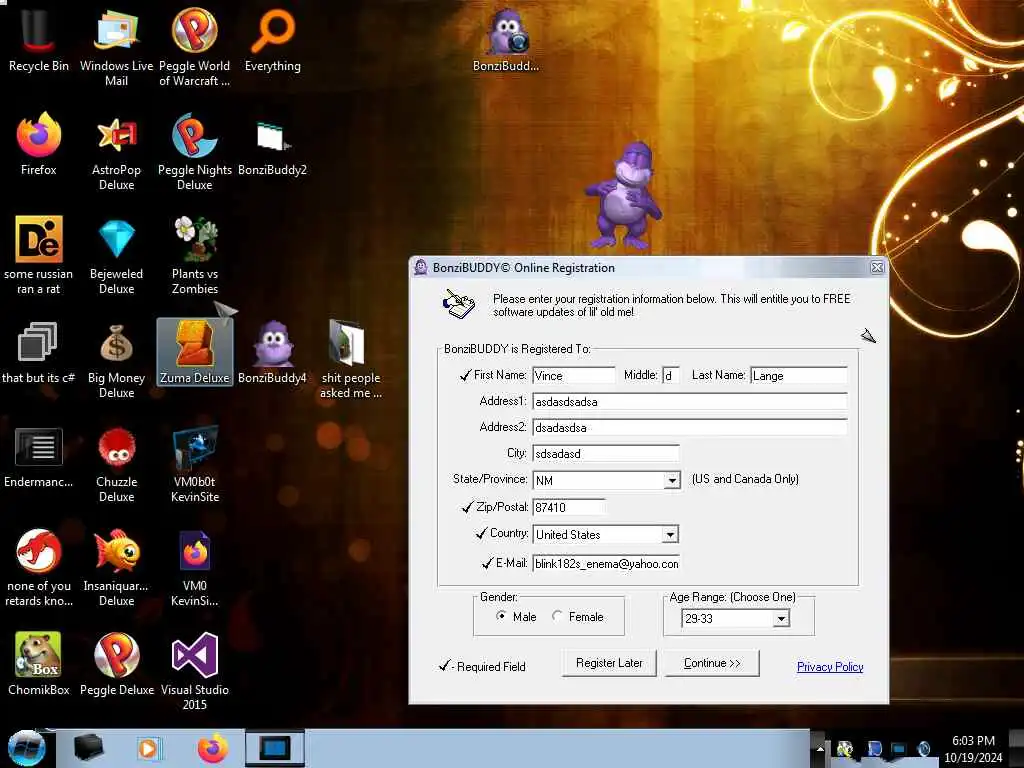Select the Endermanc... desktop icon
The width and height of the screenshot is (1024, 768).
click(x=39, y=457)
